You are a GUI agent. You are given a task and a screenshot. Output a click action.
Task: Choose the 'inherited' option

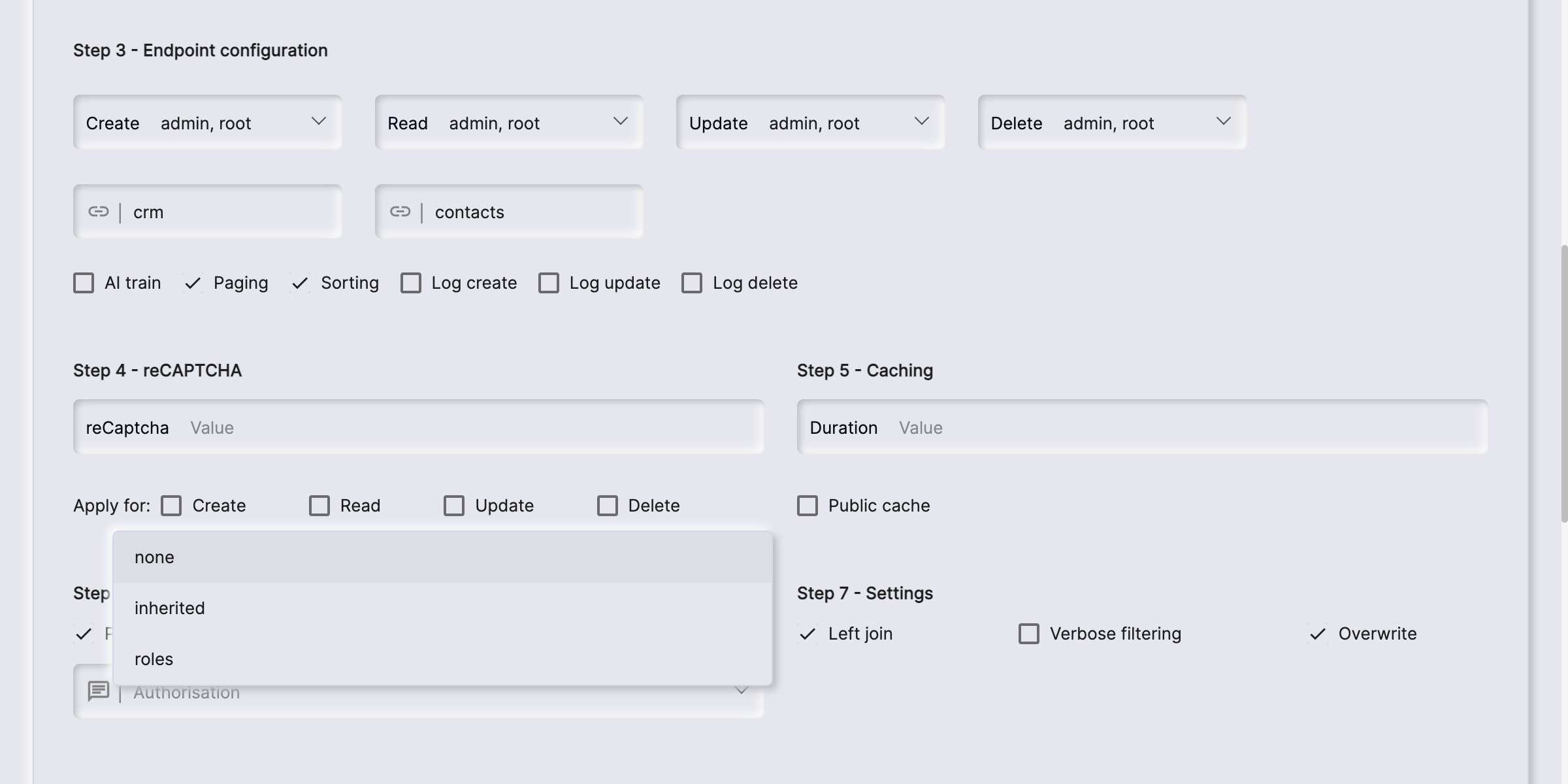point(442,608)
